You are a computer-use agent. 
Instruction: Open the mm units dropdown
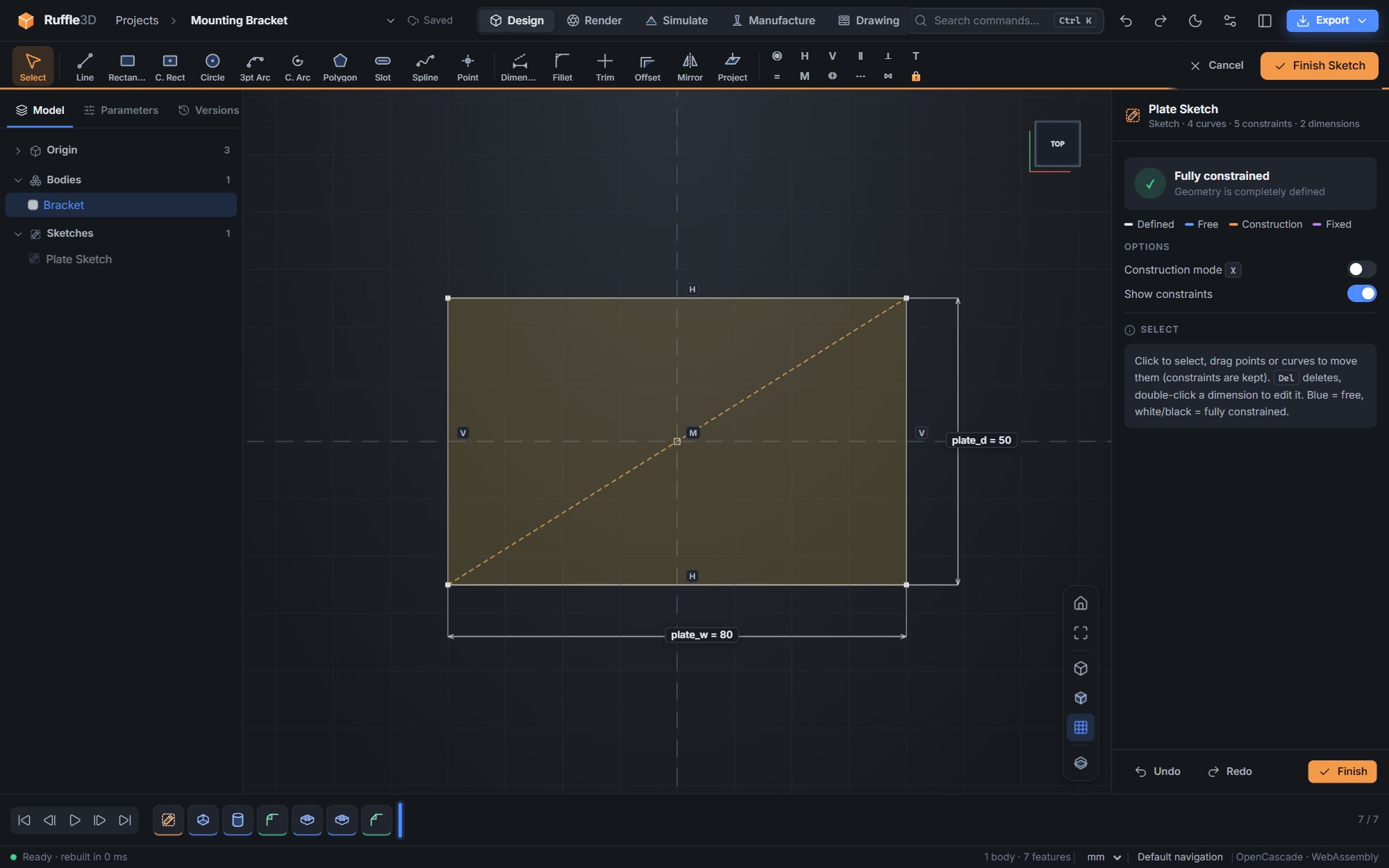1104,858
